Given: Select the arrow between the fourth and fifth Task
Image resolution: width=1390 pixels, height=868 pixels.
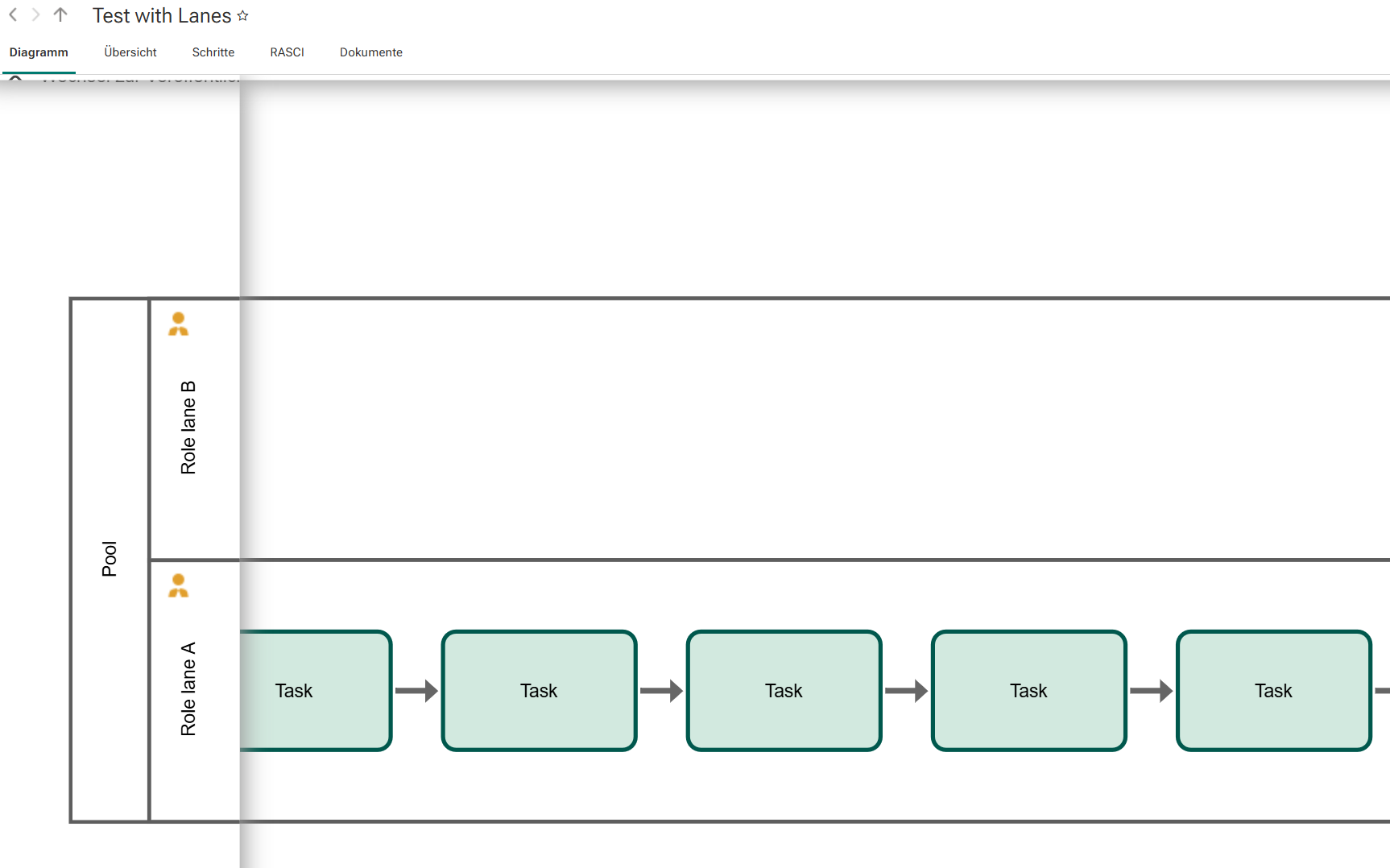Looking at the screenshot, I should point(1151,691).
